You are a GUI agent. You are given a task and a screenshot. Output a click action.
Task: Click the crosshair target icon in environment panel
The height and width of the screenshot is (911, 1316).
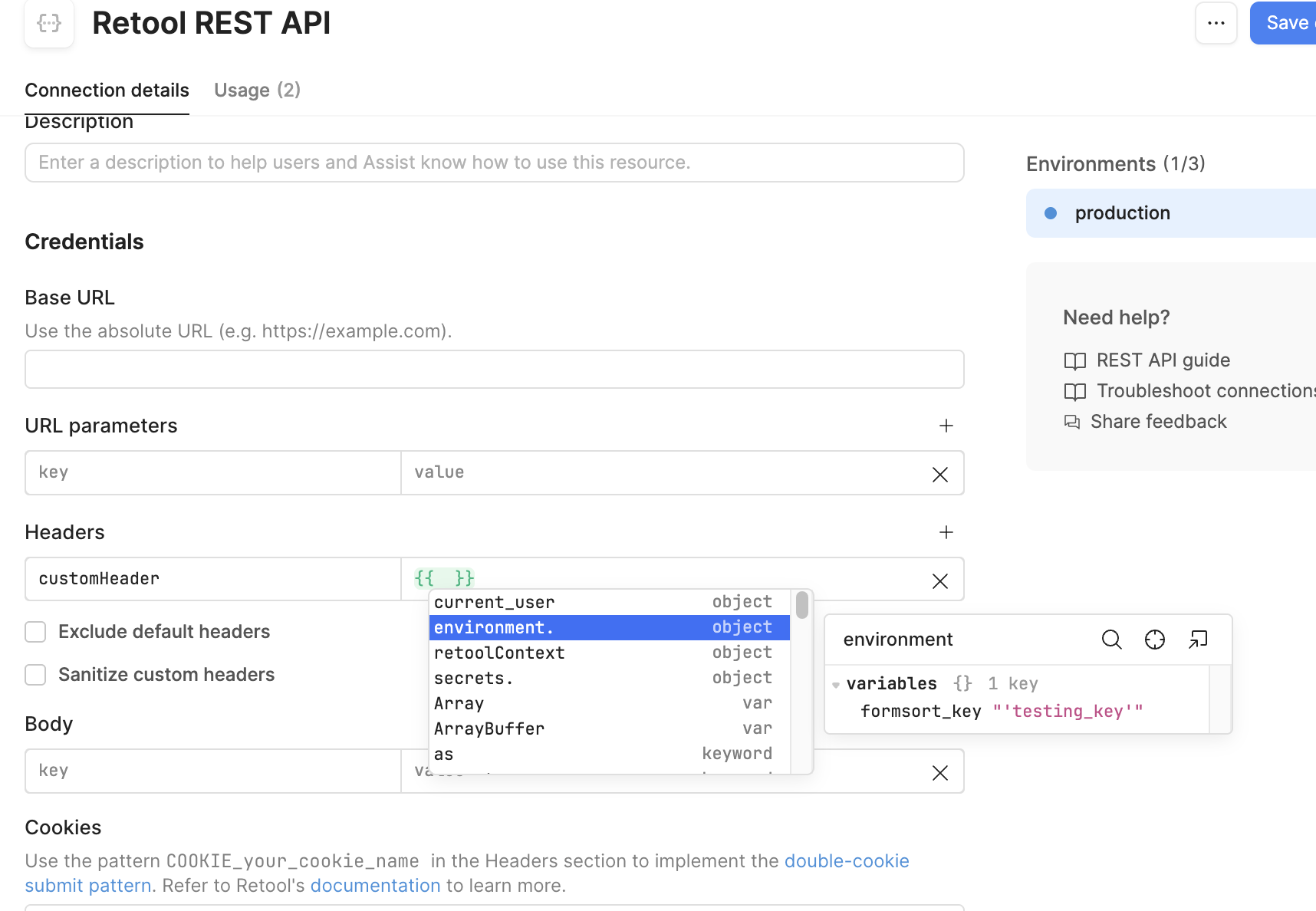pos(1154,640)
